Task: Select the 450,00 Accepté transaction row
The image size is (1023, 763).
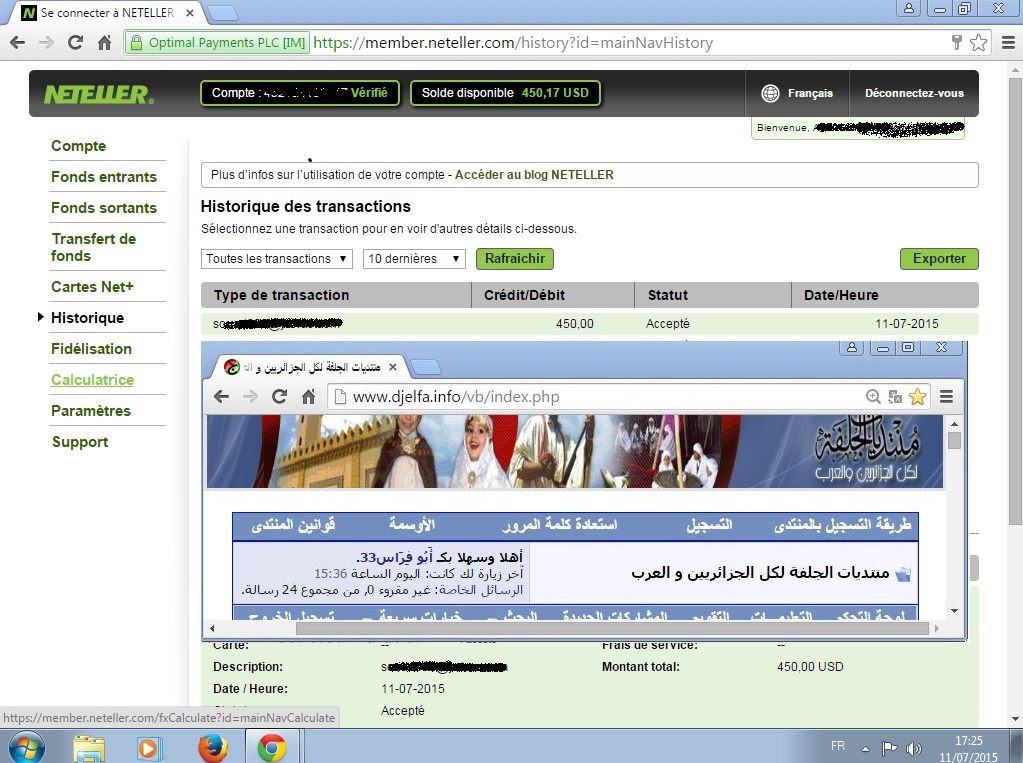Action: tap(590, 324)
